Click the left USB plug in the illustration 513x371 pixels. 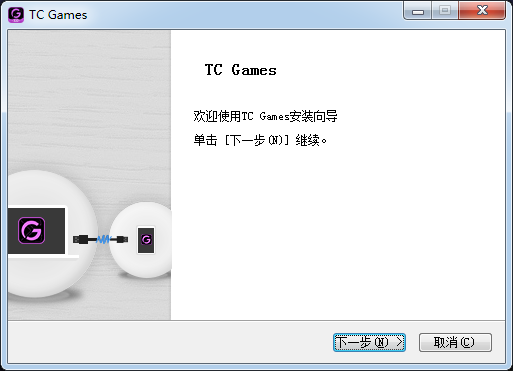coord(81,239)
